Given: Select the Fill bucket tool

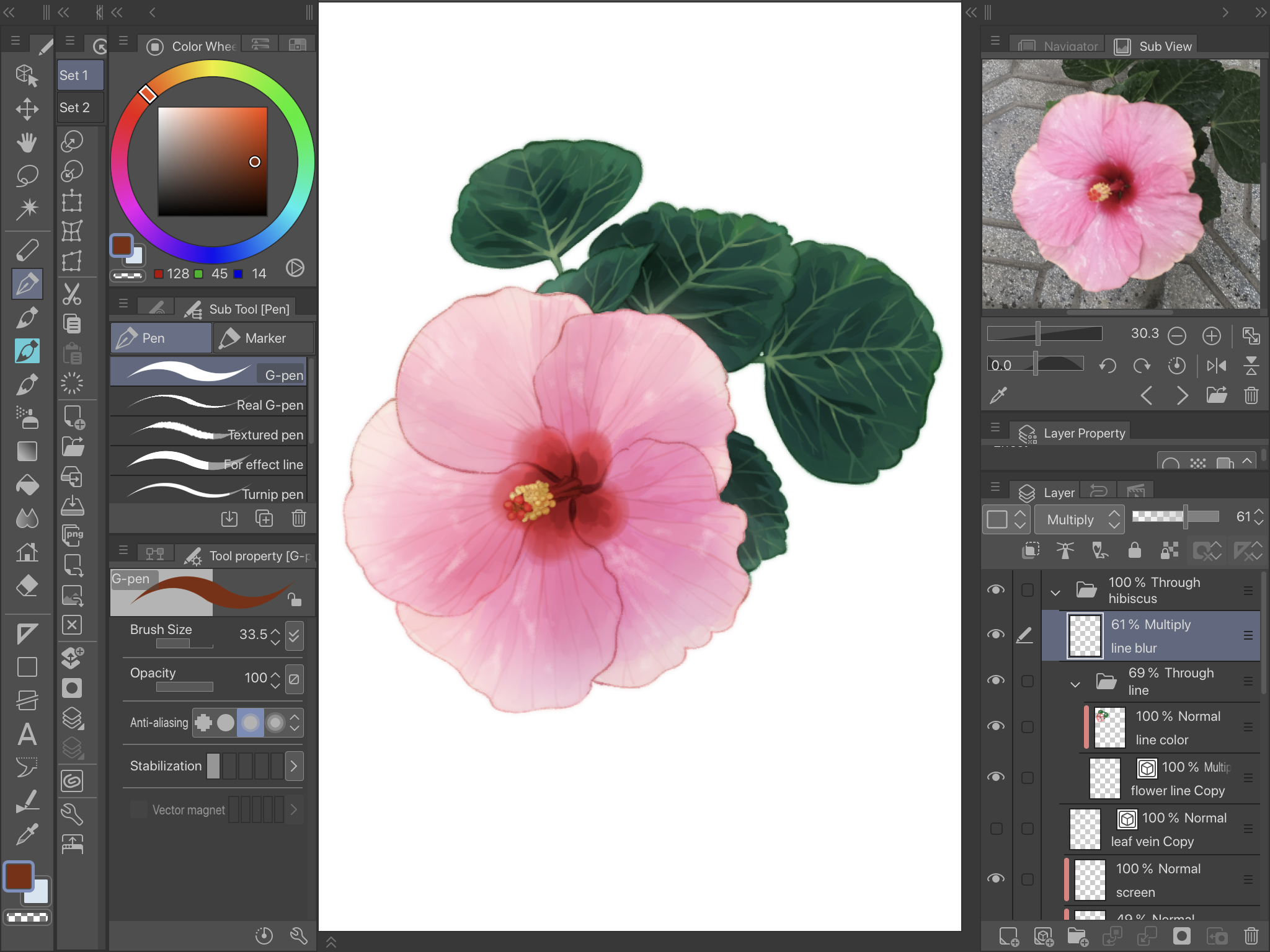Looking at the screenshot, I should (27, 484).
